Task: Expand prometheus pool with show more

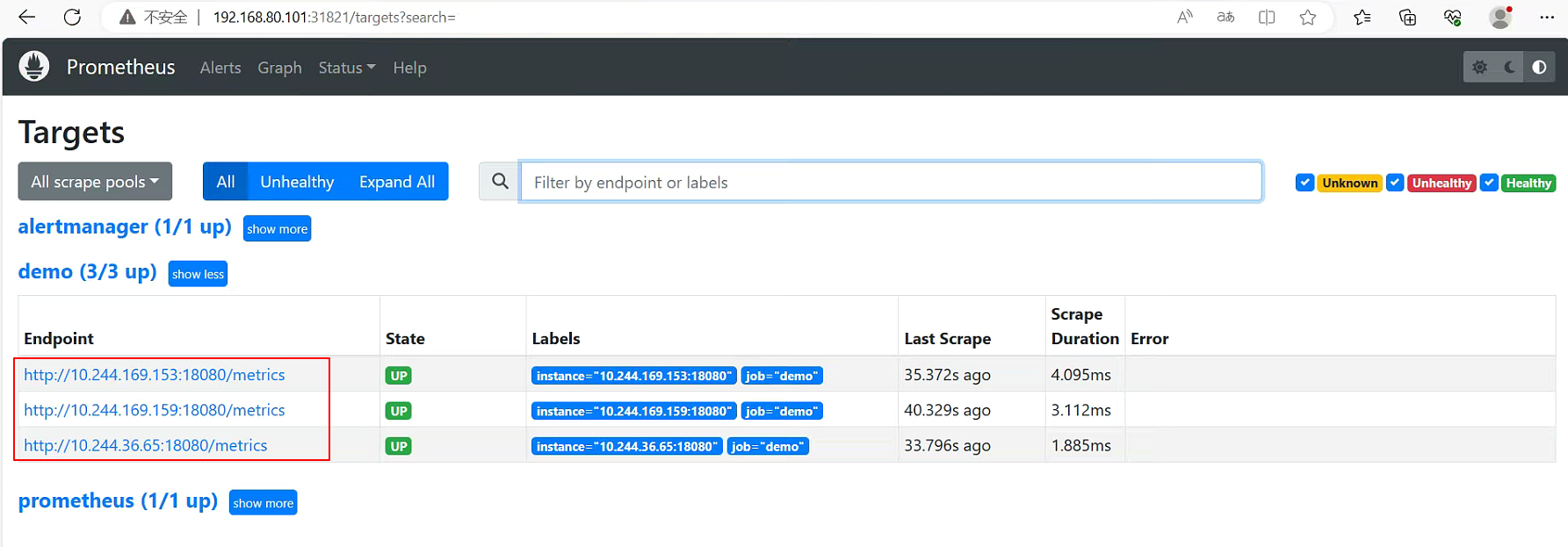Action: 263,502
